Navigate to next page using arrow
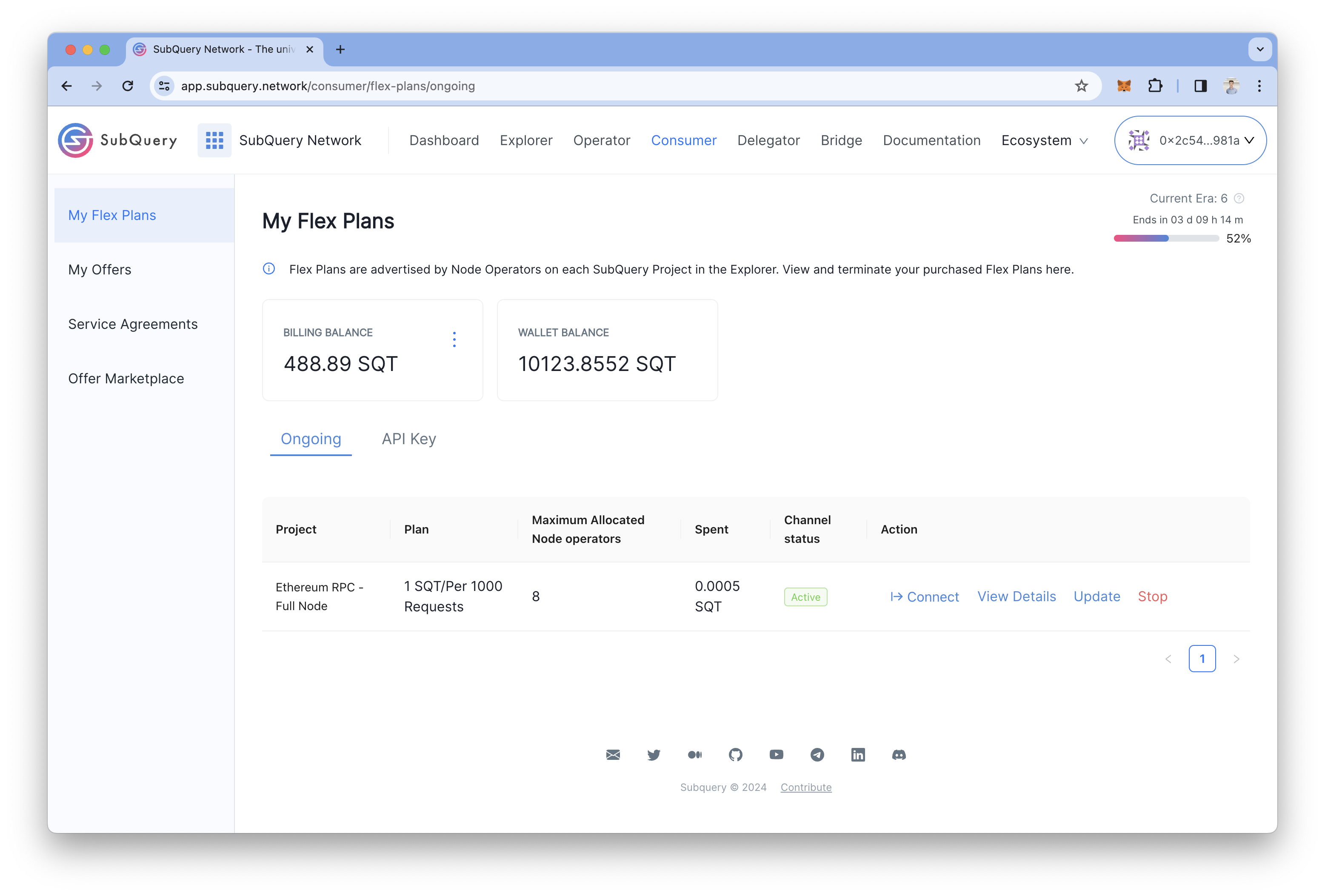1325x896 pixels. tap(1238, 658)
